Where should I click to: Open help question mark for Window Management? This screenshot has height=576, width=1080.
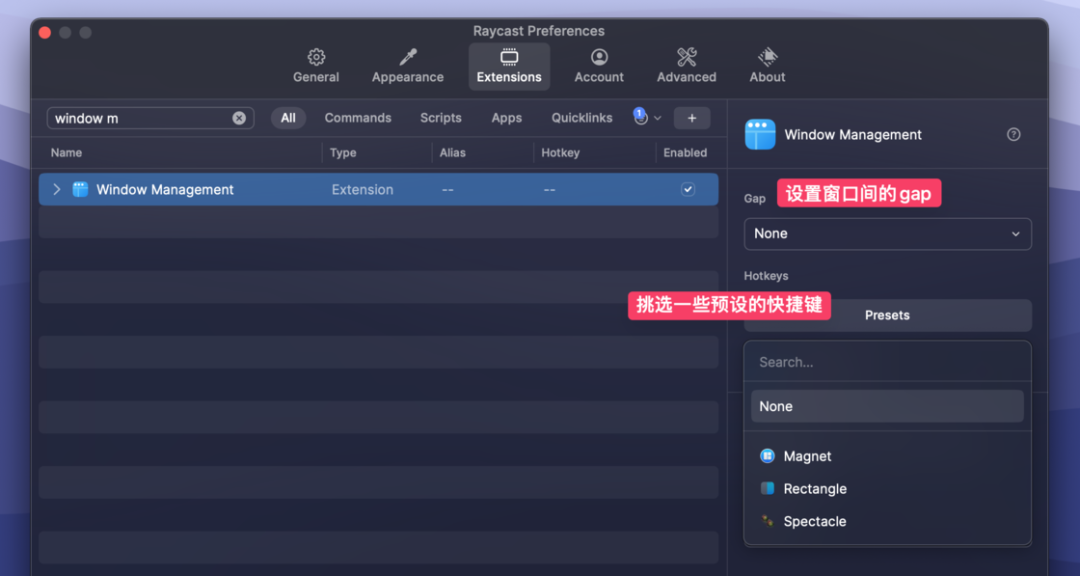click(x=1013, y=134)
